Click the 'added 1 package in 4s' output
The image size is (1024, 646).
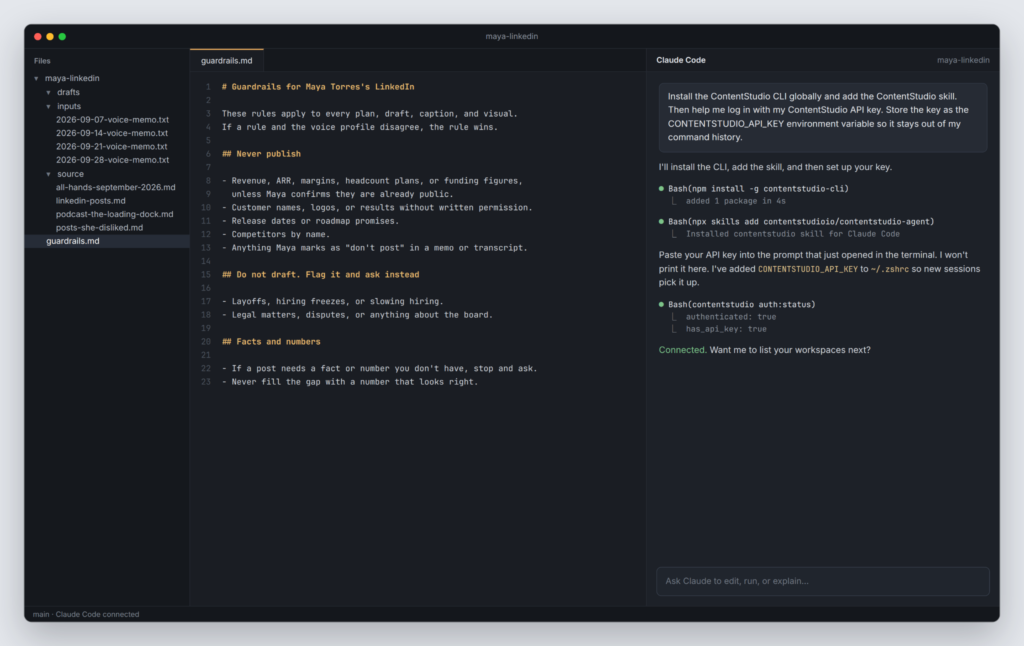coord(735,201)
